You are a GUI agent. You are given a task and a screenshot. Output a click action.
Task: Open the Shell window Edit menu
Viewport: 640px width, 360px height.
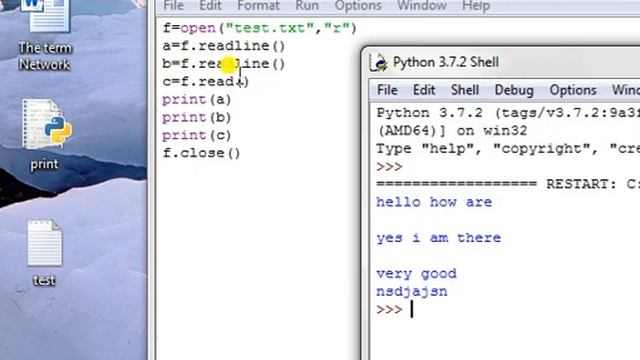(x=424, y=90)
